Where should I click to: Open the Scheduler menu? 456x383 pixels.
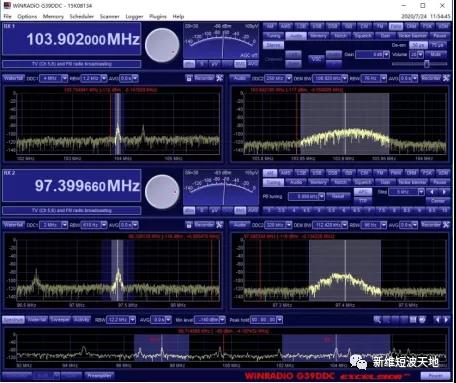click(81, 16)
